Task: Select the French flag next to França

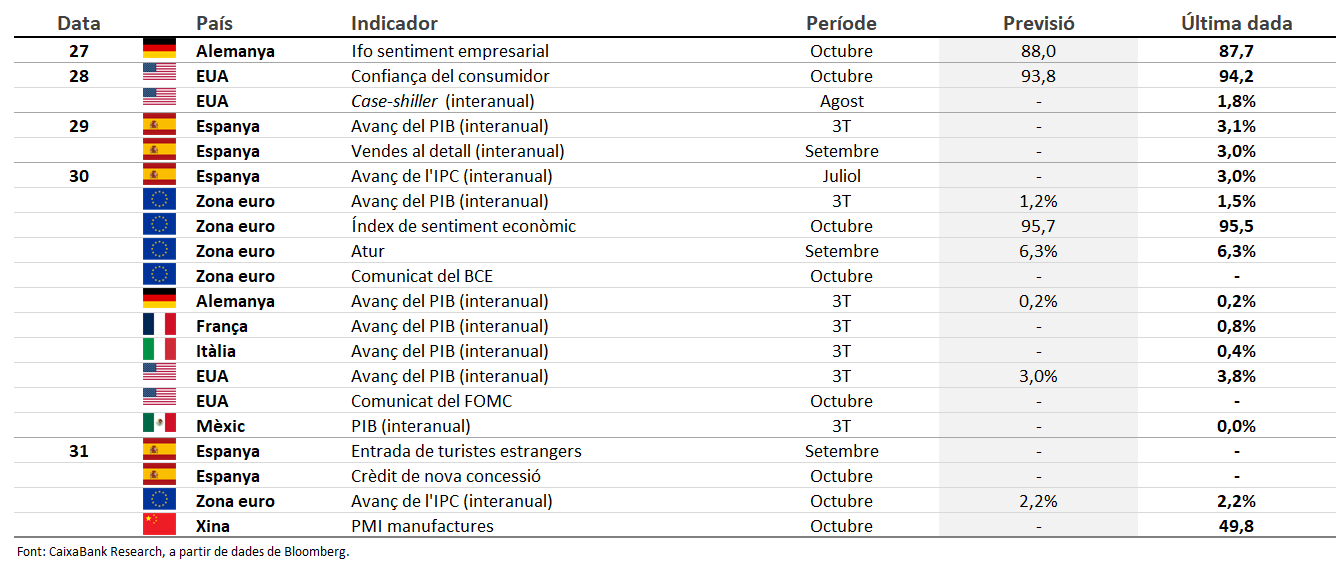Action: pyautogui.click(x=160, y=326)
